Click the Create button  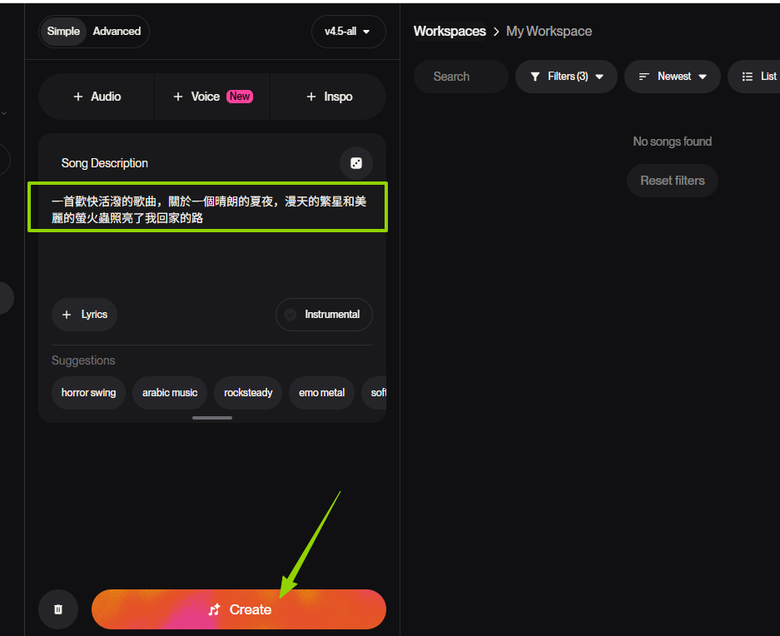[x=239, y=609]
